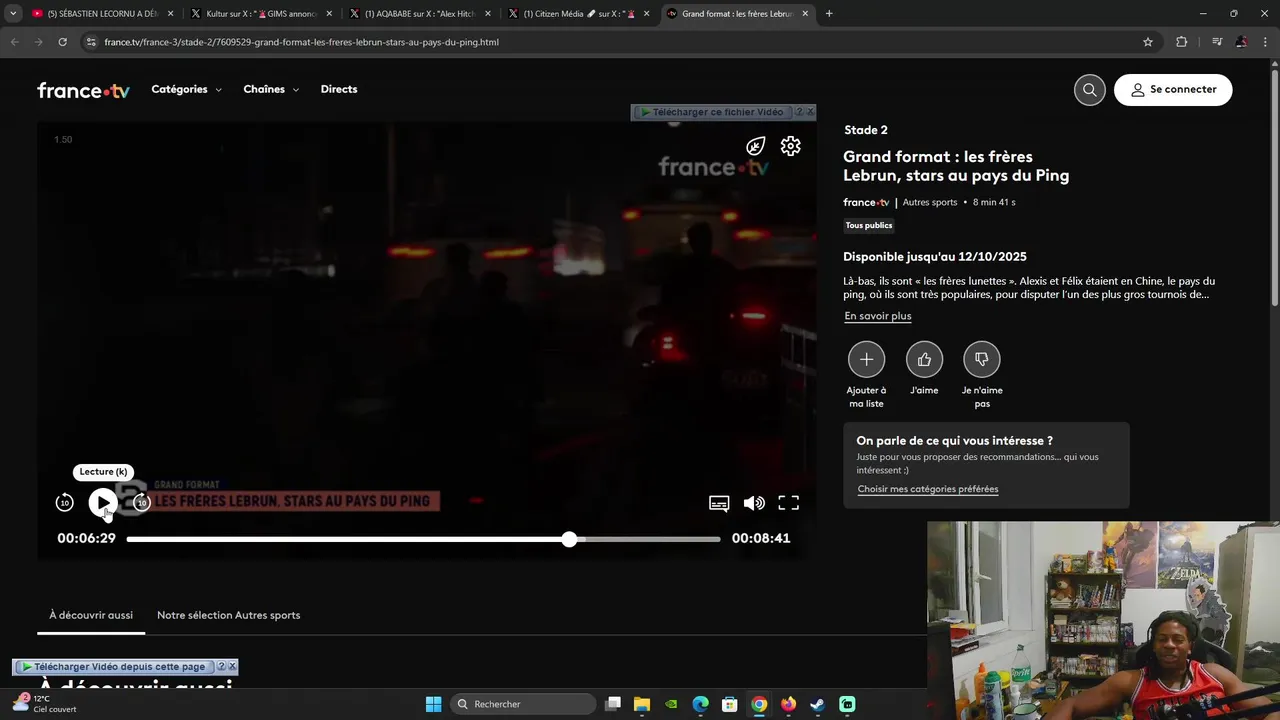Open a new browser tab

[x=829, y=14]
